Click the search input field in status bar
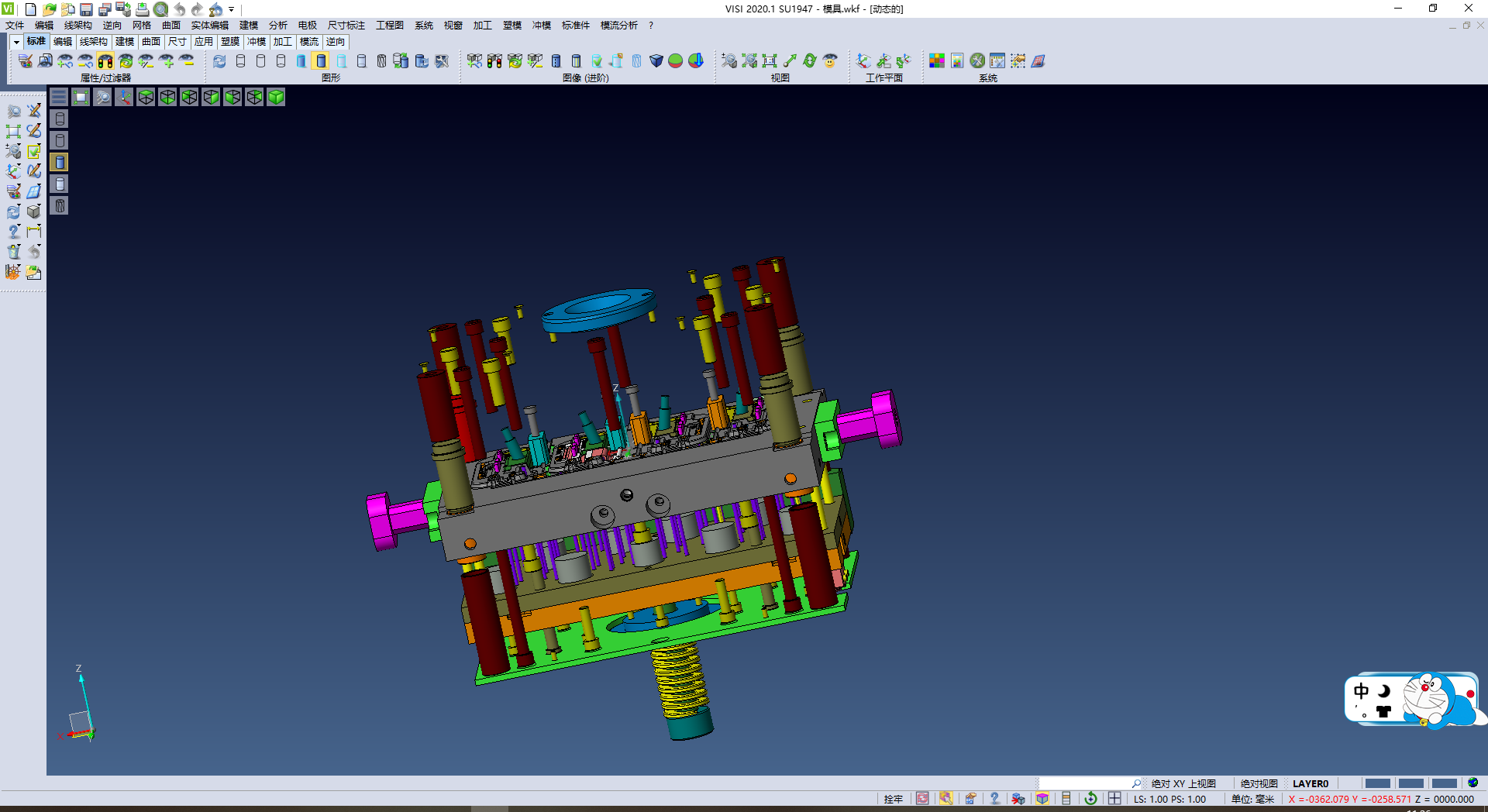 (x=1085, y=783)
